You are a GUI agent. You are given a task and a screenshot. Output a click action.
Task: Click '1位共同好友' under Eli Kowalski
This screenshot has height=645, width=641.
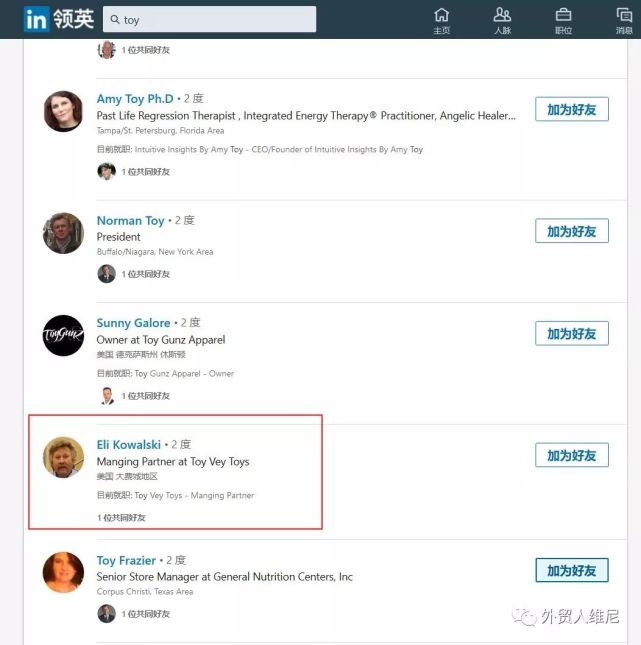coord(121,517)
